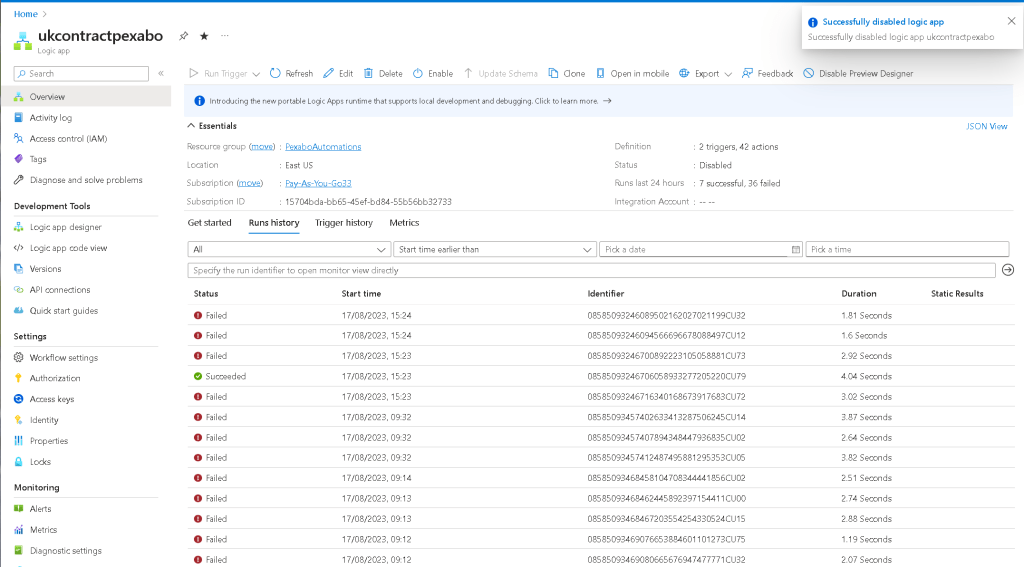Viewport: 1024px width, 567px height.
Task: Sort by the Start time column header
Action: pyautogui.click(x=361, y=294)
